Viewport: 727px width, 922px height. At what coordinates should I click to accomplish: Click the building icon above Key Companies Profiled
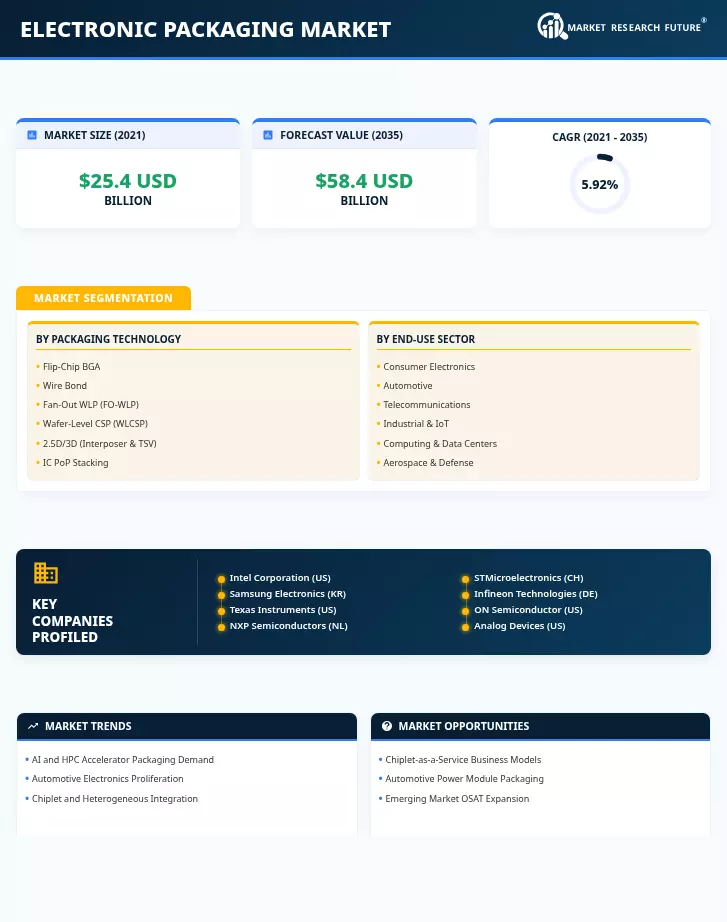(x=45, y=573)
